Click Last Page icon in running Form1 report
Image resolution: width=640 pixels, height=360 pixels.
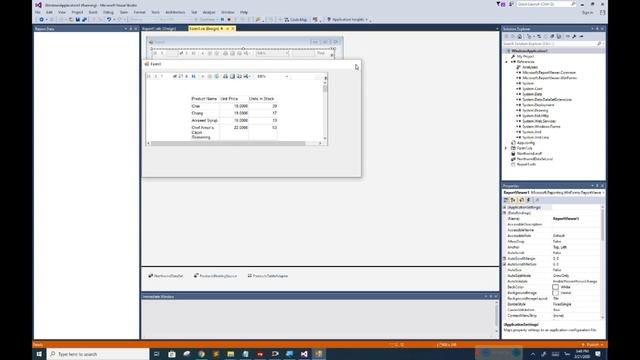tap(193, 76)
